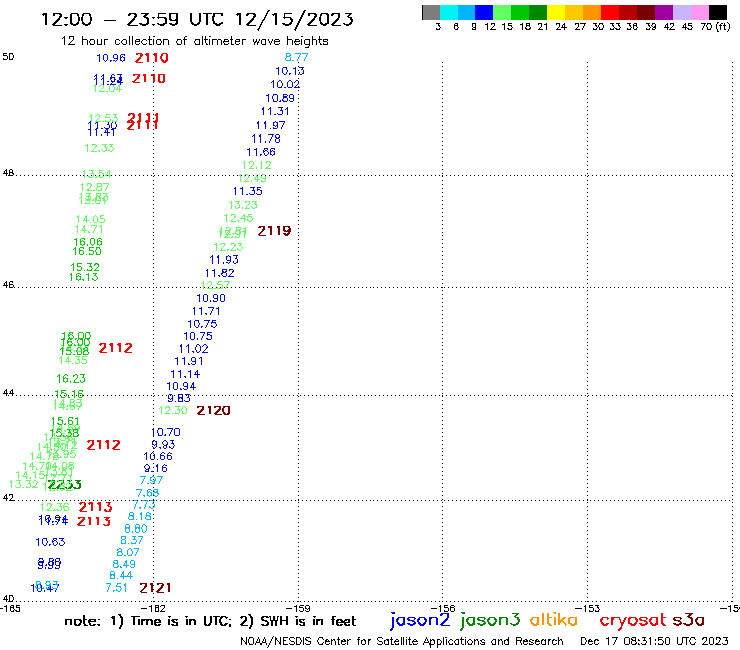This screenshot has width=740, height=650.
Task: Click the 12.33 wave height value
Action: [99, 148]
